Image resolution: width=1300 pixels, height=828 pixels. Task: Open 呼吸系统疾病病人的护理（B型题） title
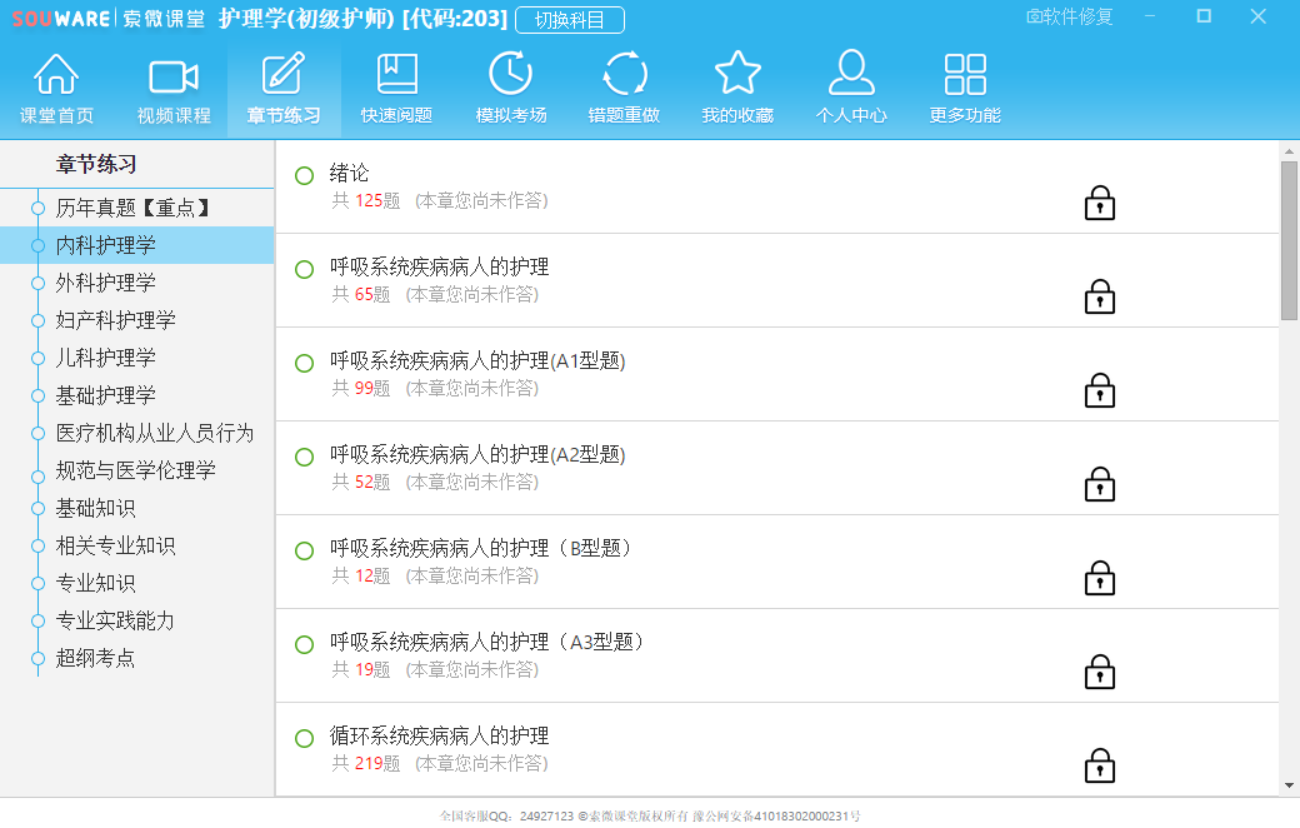[x=482, y=549]
